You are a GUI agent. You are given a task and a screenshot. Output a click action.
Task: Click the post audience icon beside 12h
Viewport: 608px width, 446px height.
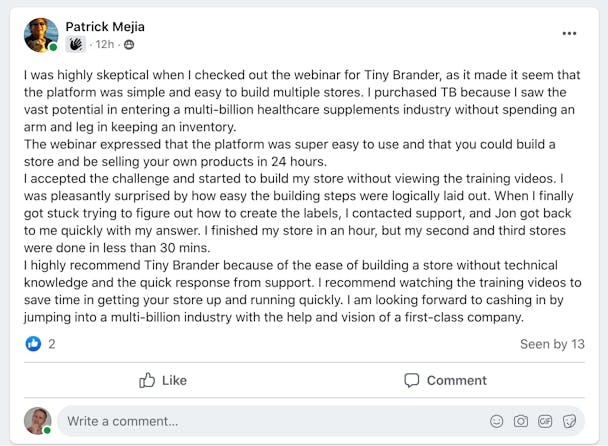(129, 45)
